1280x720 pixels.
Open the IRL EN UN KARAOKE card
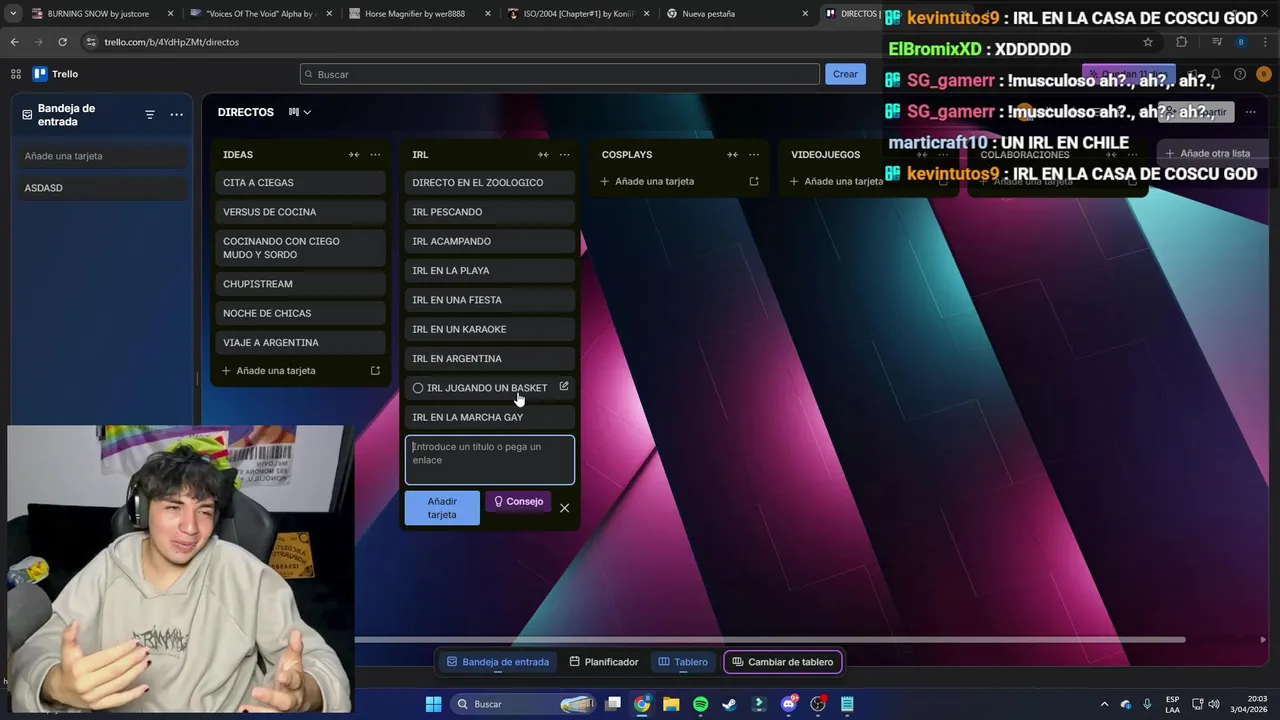[x=490, y=329]
